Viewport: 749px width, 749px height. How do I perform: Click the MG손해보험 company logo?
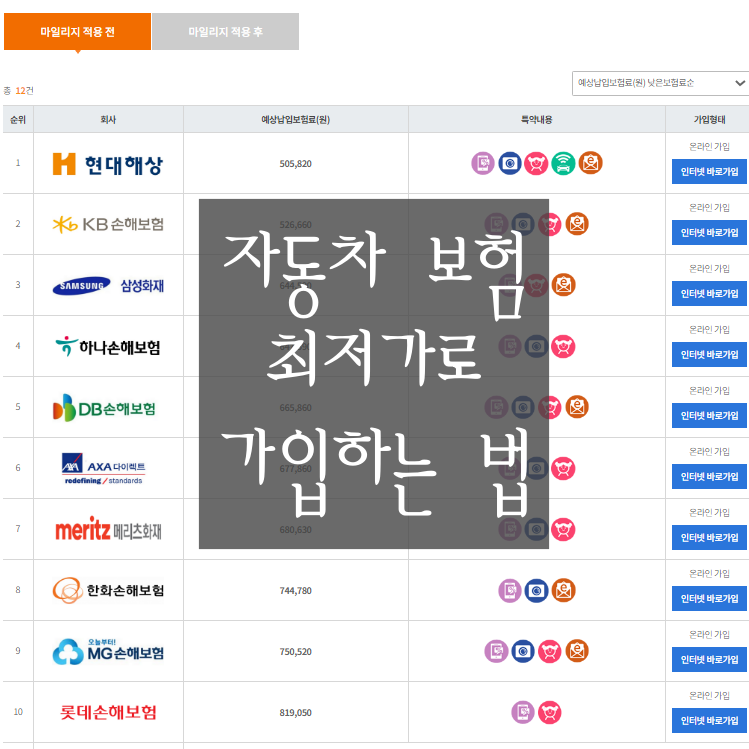[x=108, y=651]
